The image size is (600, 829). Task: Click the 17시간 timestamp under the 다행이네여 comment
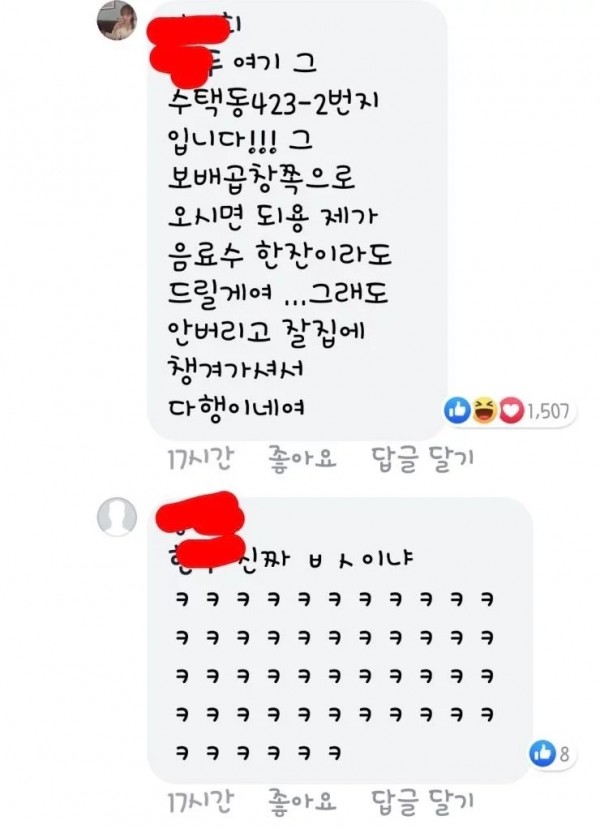199,458
